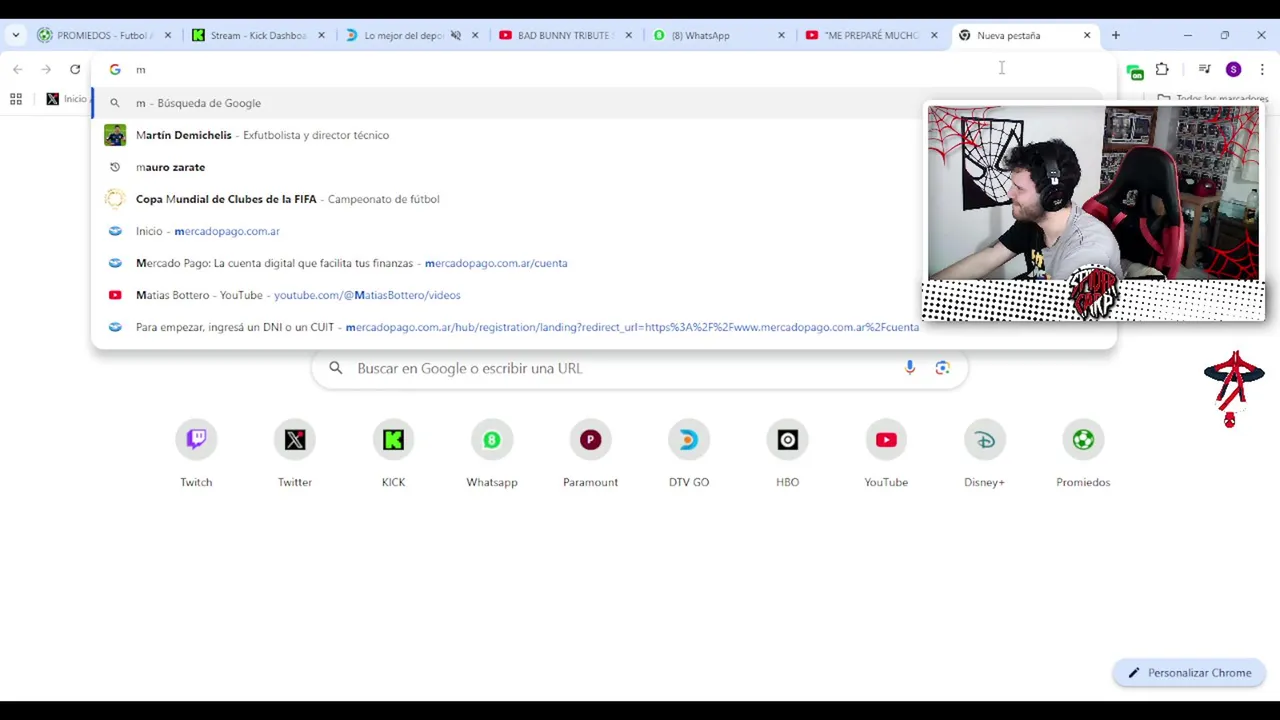Screen dimensions: 1280x720
Task: Click the back navigation arrow
Action: point(18,69)
